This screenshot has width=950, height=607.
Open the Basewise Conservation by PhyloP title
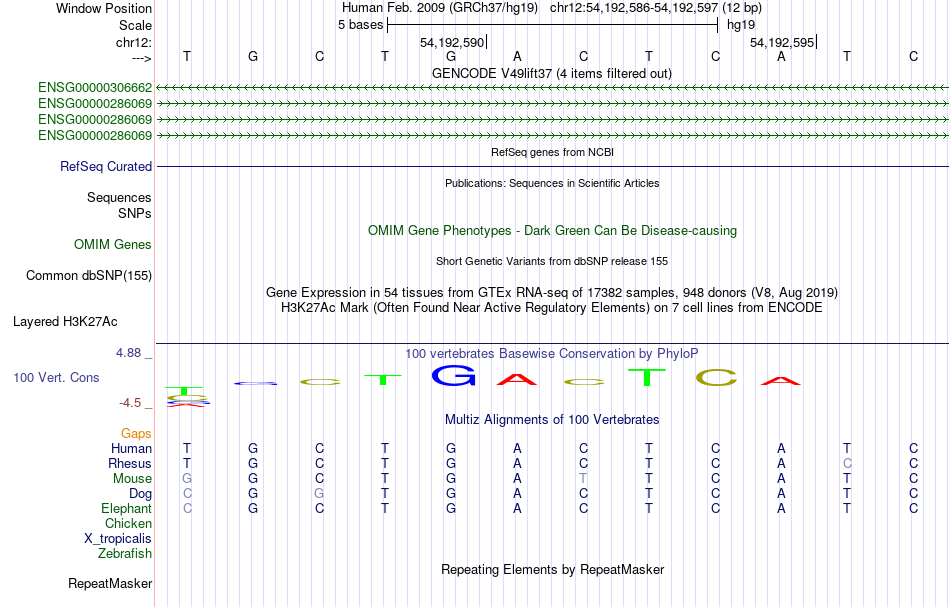tap(552, 353)
